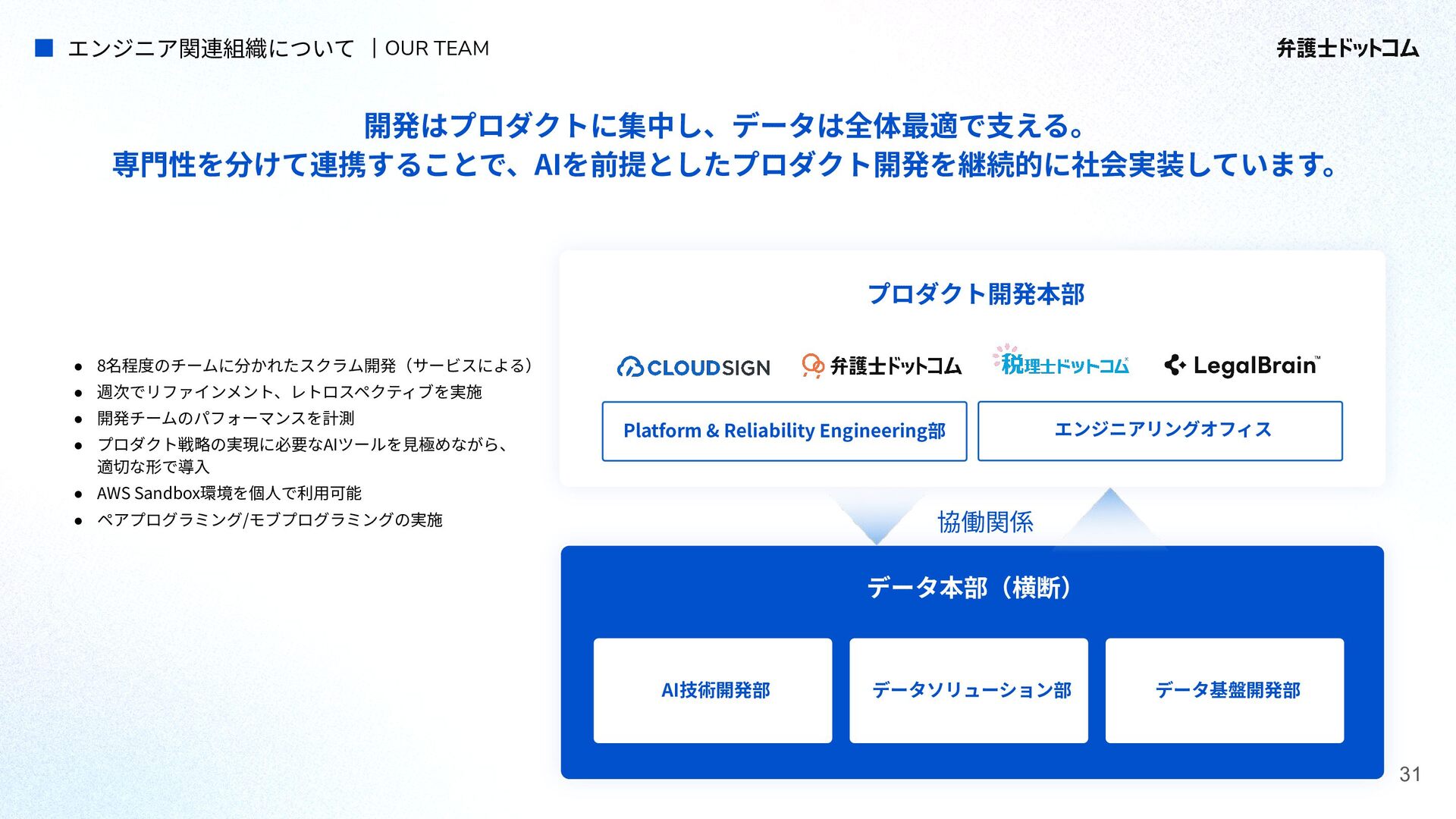Click the データ基盤開発部 card
1456x819 pixels.
pos(1224,690)
